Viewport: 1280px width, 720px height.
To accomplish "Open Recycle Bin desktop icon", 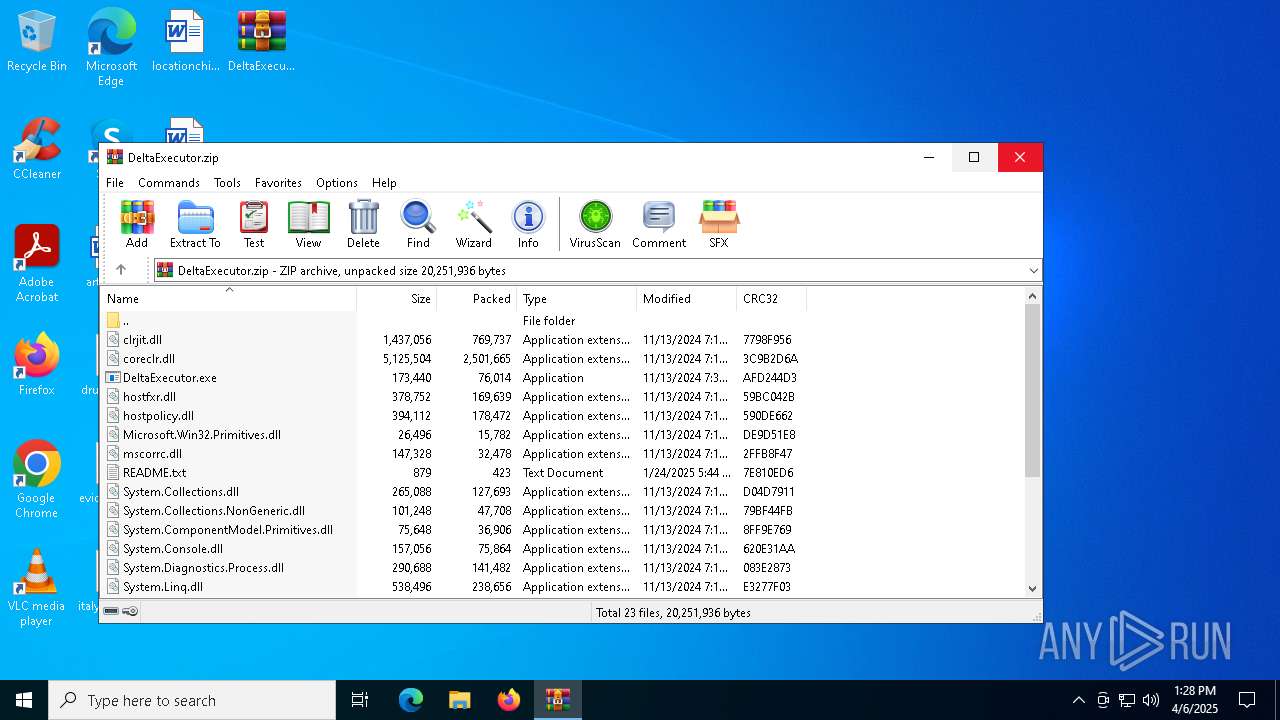I will tap(37, 42).
